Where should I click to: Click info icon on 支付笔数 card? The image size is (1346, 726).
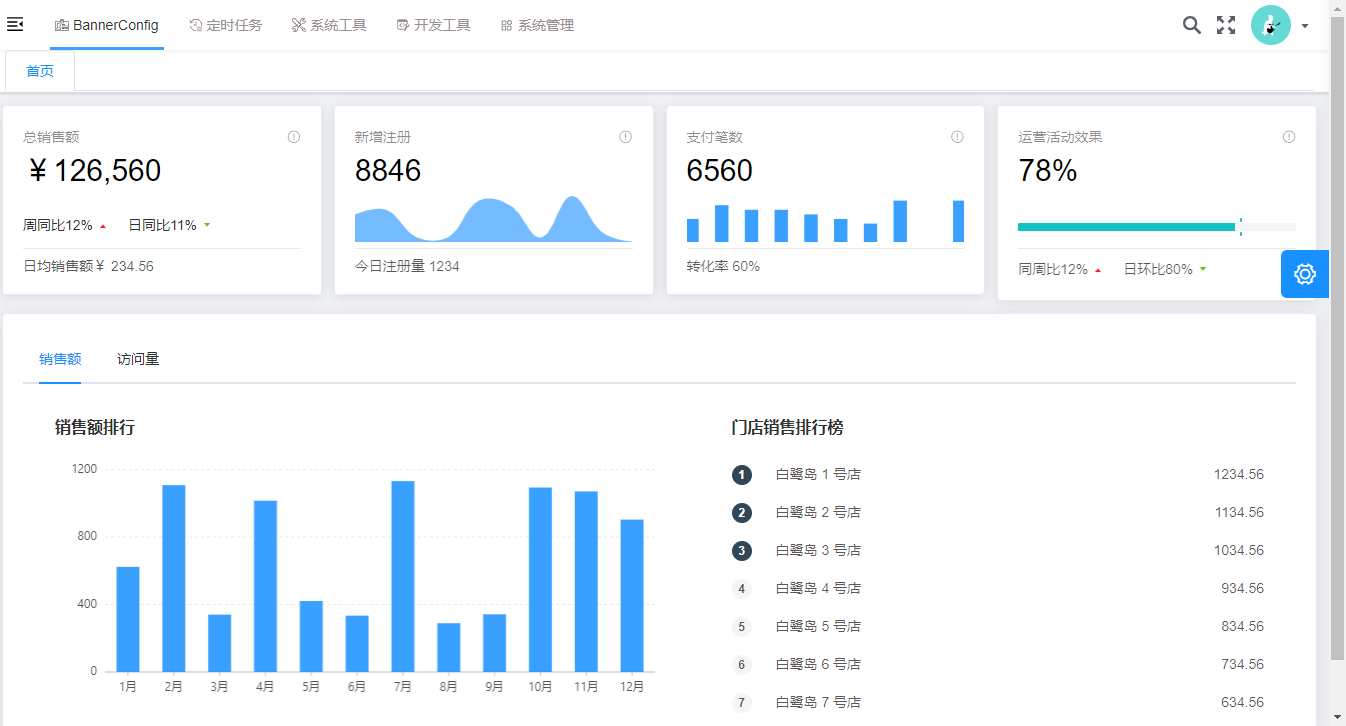[x=957, y=137]
